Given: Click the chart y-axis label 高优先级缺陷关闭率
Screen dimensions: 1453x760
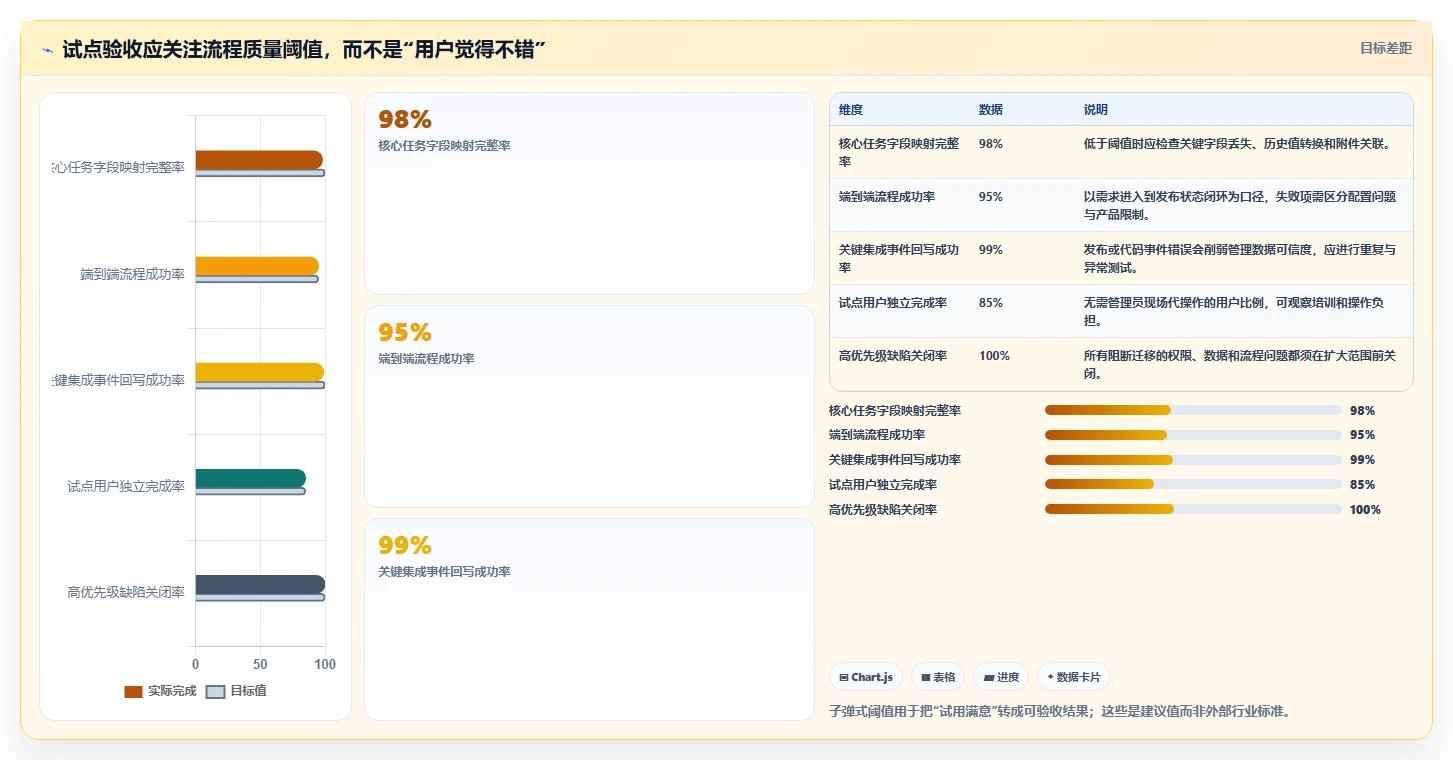Looking at the screenshot, I should pyautogui.click(x=126, y=592).
